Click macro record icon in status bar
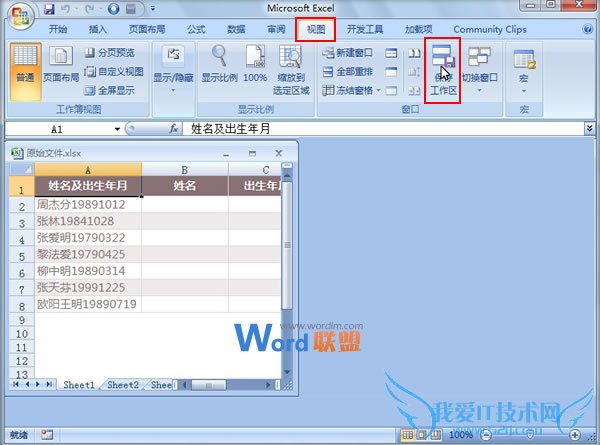Screen dimensions: 600x445 click(47, 435)
